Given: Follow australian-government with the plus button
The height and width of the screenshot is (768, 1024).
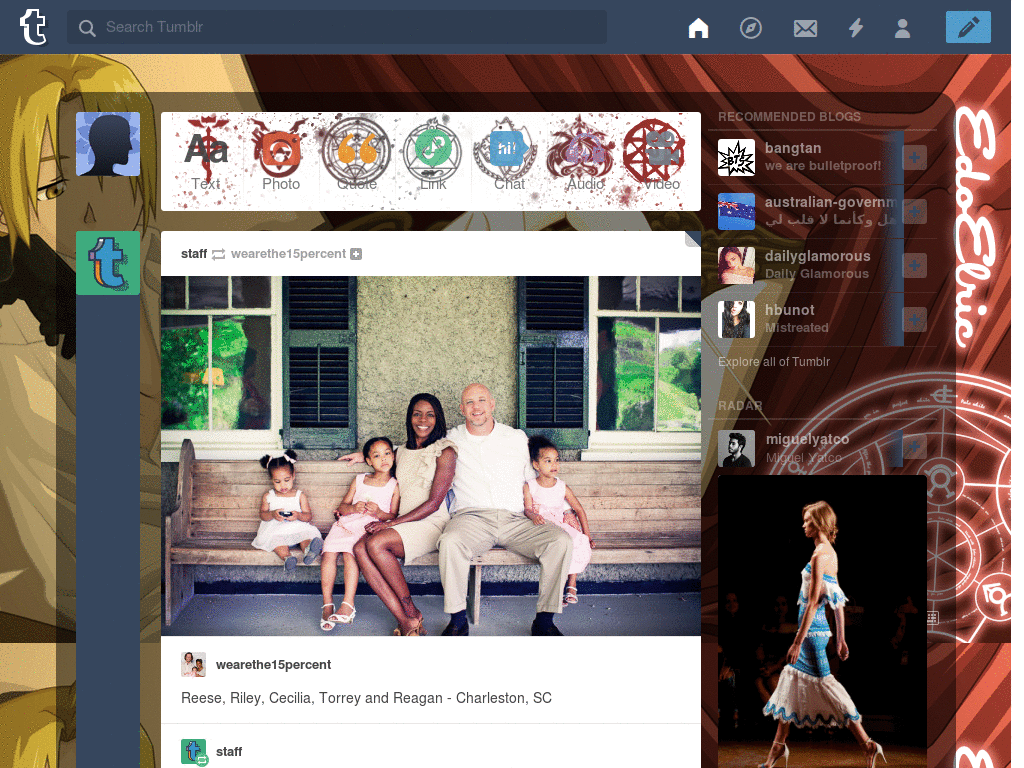Looking at the screenshot, I should (914, 212).
